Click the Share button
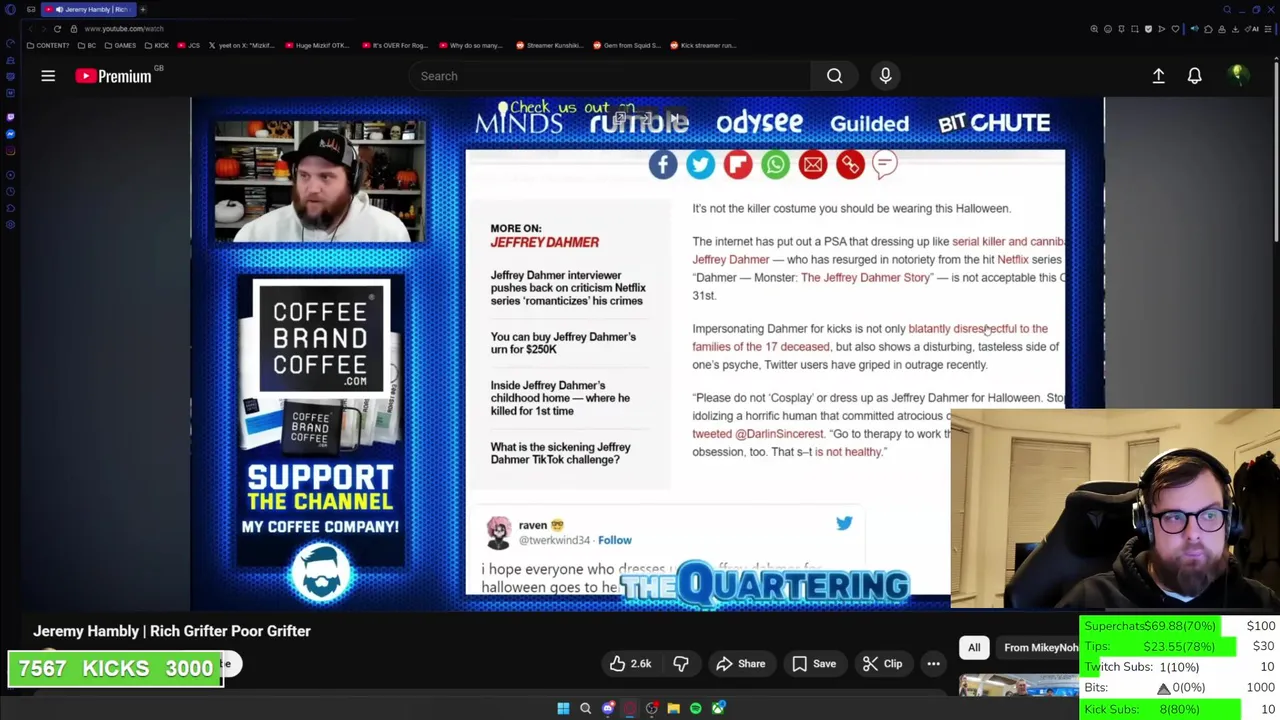Screen dimensions: 1280x720 click(x=740, y=664)
